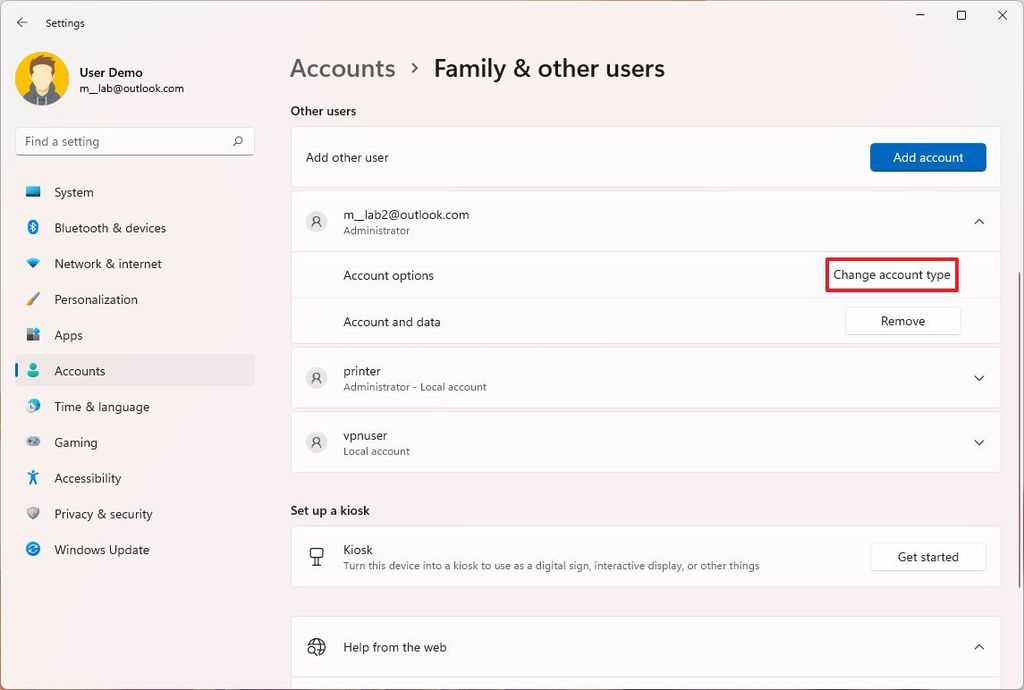Collapse the m__lab2@outlook.com account section

[x=979, y=221]
